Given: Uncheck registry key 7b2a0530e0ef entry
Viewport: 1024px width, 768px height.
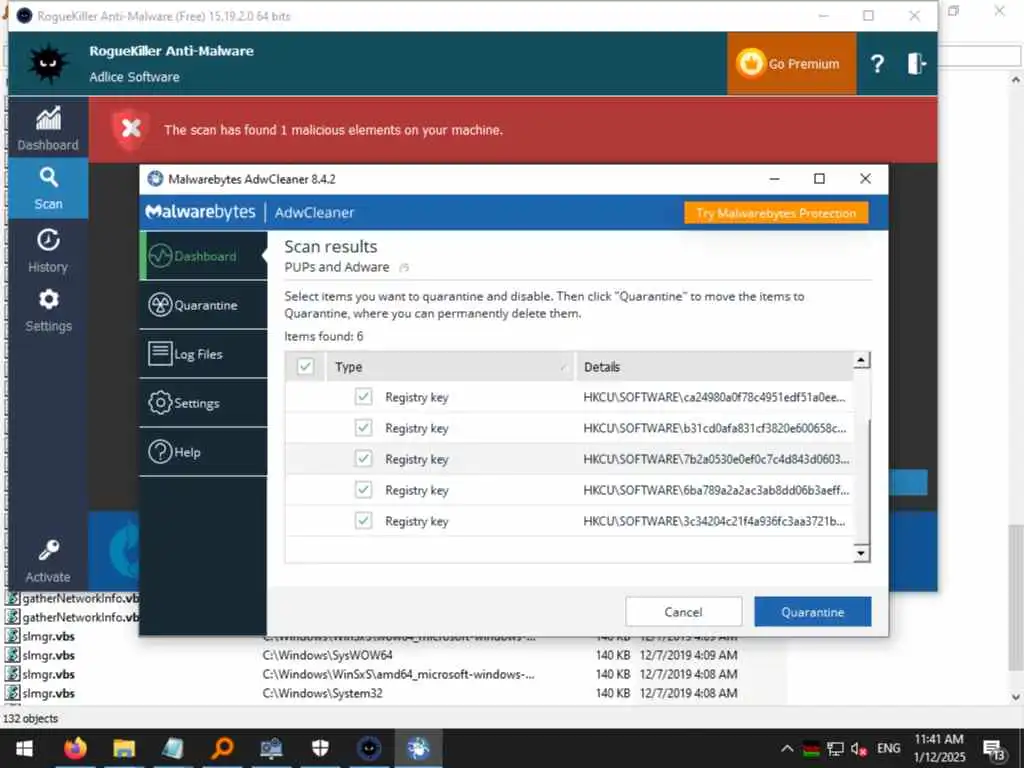Looking at the screenshot, I should [x=364, y=458].
